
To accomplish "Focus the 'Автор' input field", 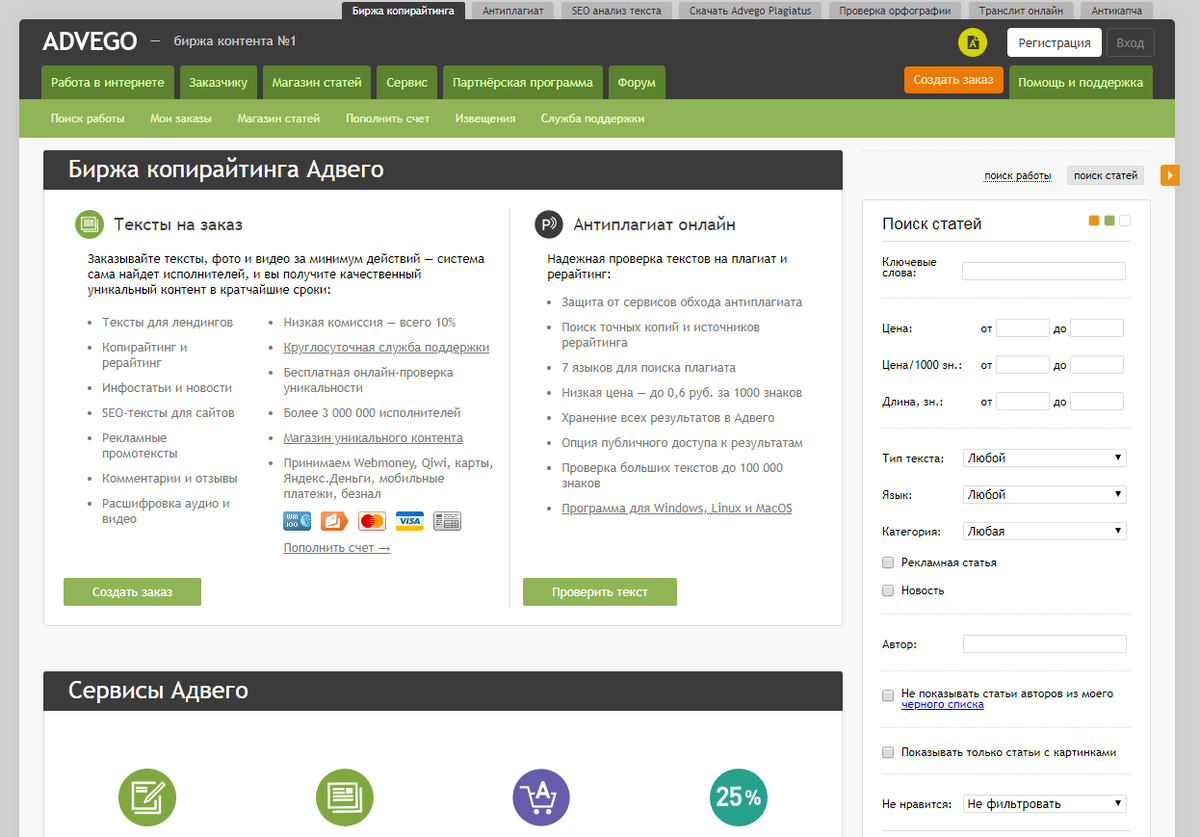I will coord(1044,644).
